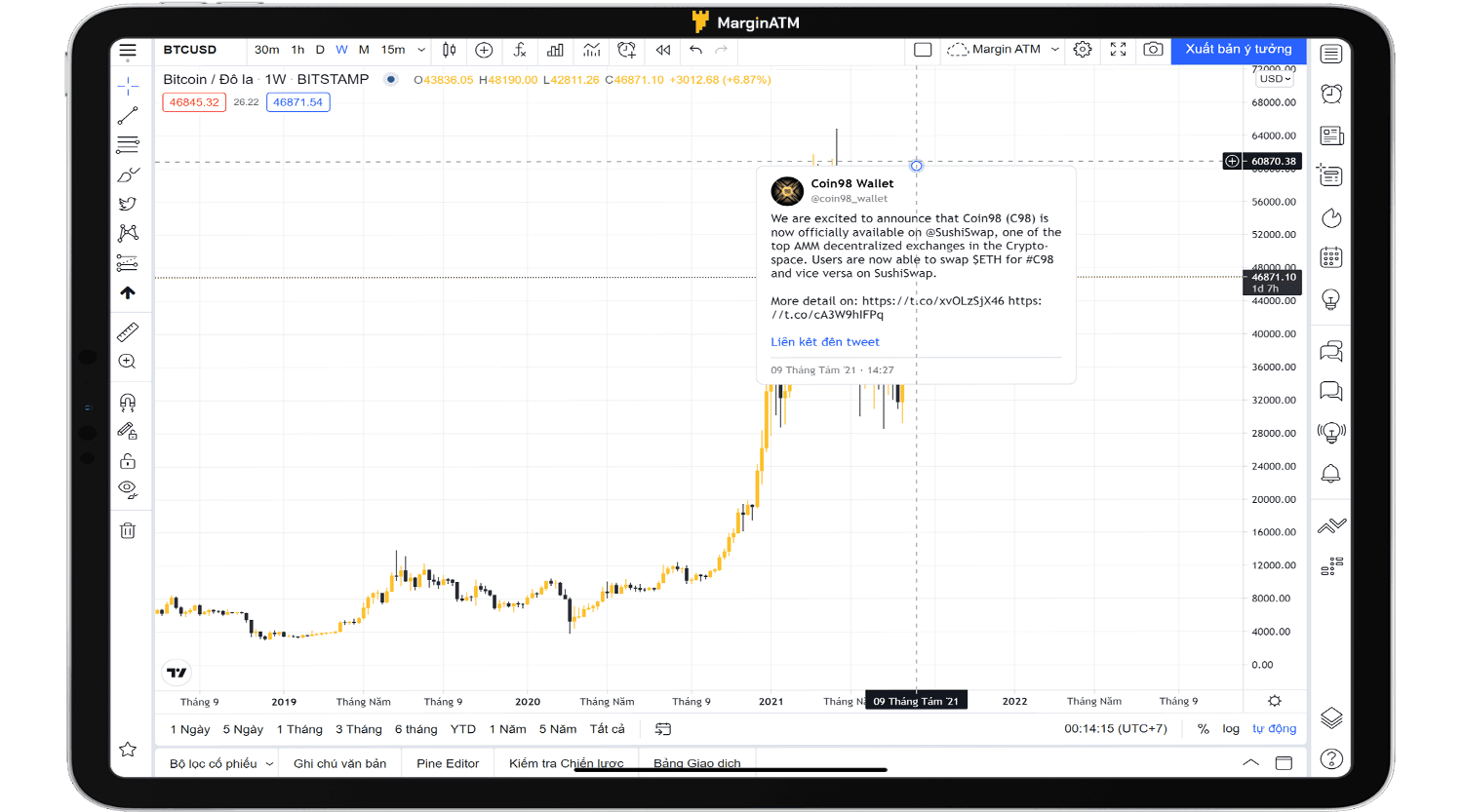Open the chart patterns tool

pyautogui.click(x=128, y=233)
